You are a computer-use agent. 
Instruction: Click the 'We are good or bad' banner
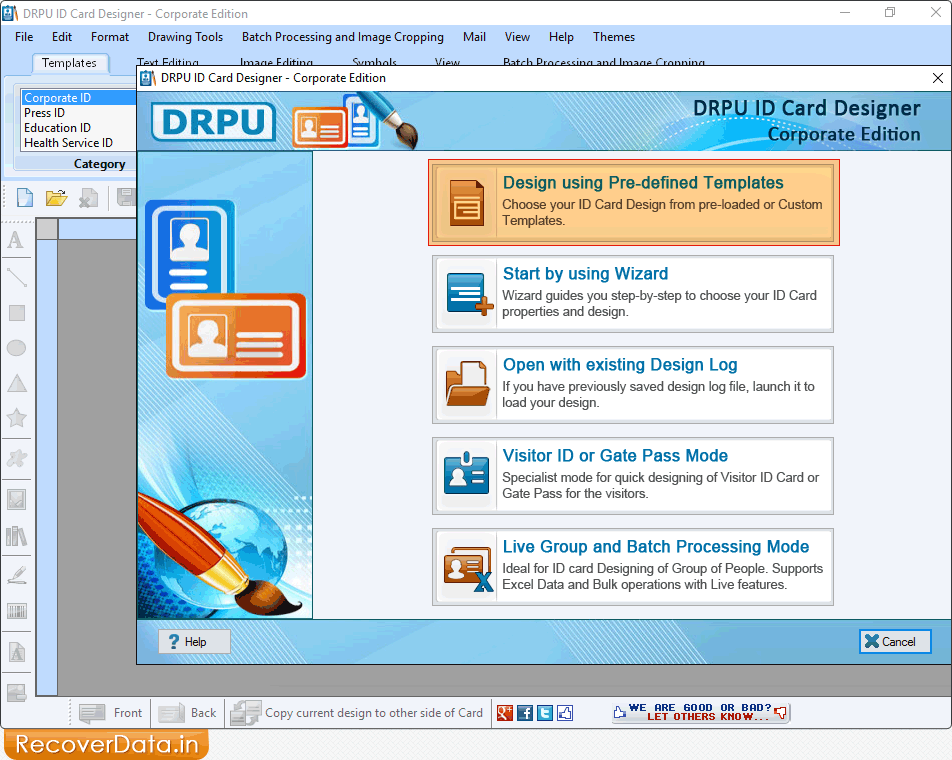point(701,712)
